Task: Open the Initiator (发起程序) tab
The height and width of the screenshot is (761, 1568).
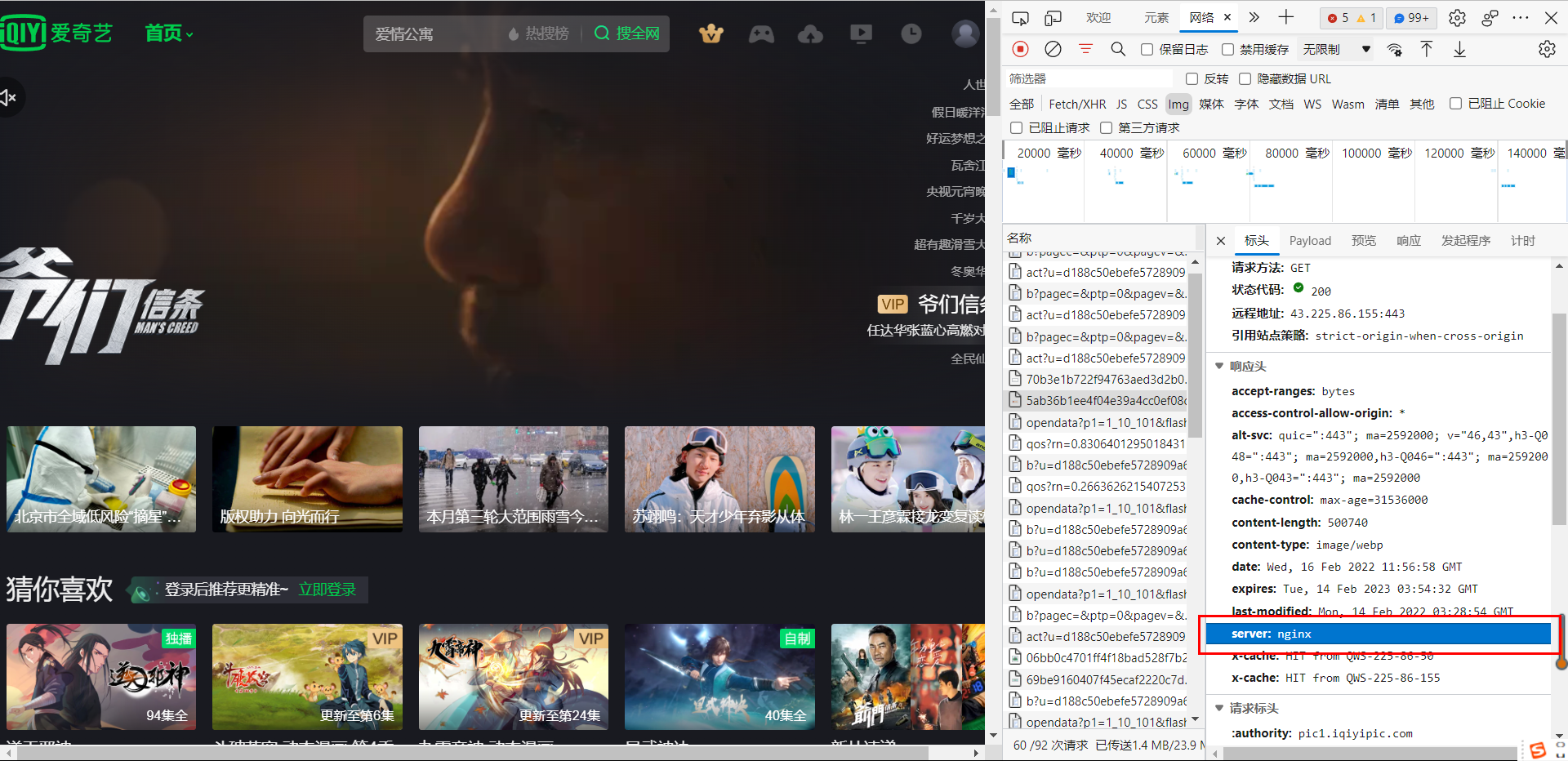Action: (1466, 241)
